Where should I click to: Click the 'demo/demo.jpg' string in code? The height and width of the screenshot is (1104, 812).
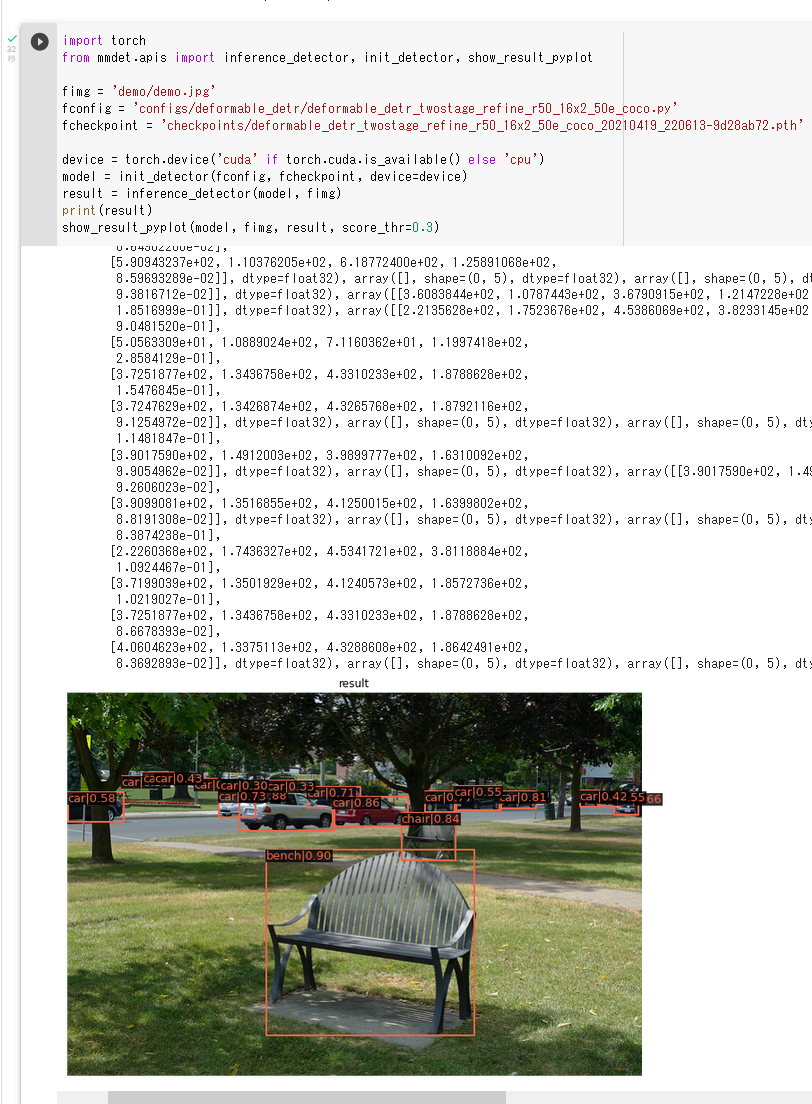point(158,91)
